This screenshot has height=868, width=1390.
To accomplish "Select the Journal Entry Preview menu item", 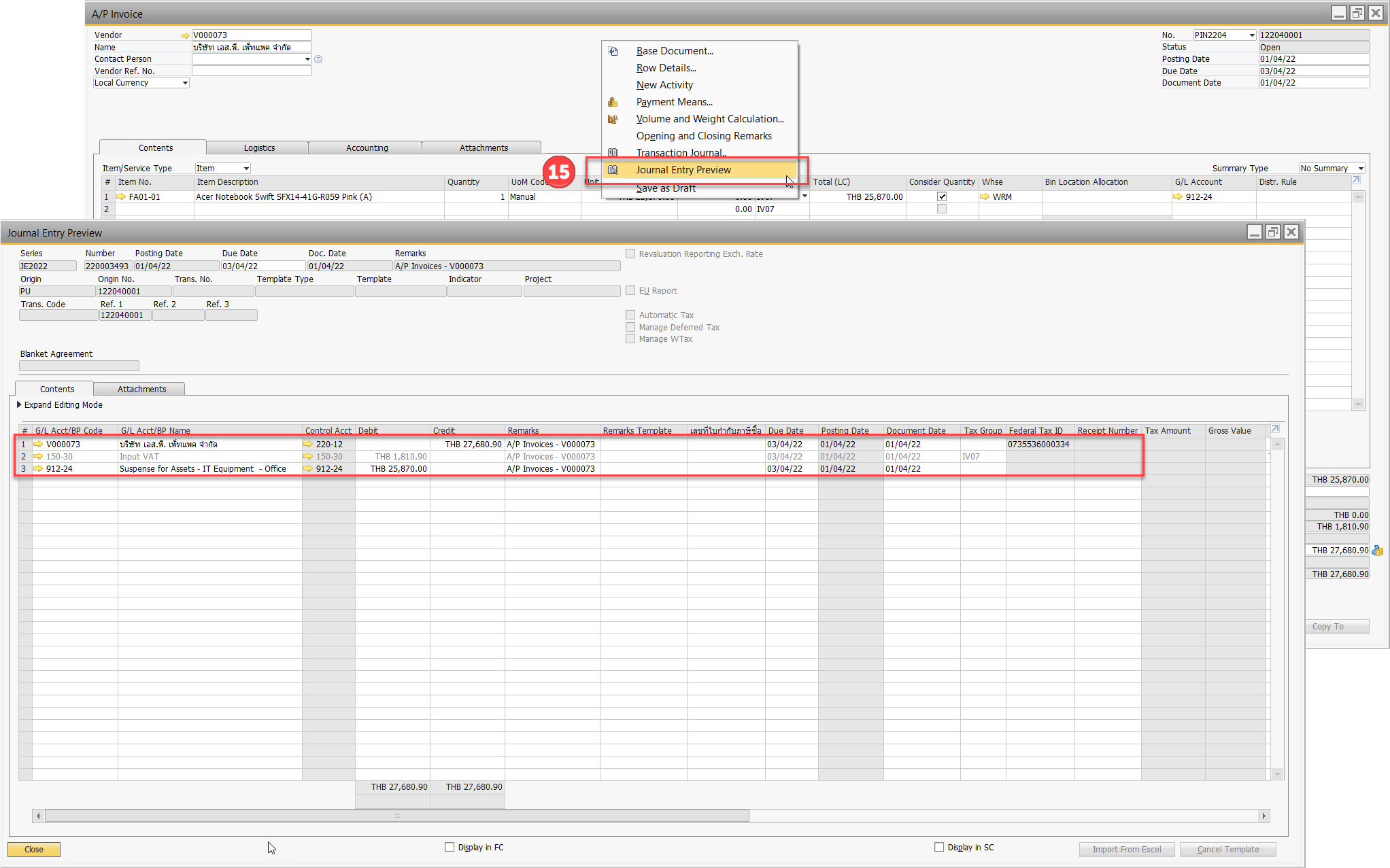I will point(683,170).
